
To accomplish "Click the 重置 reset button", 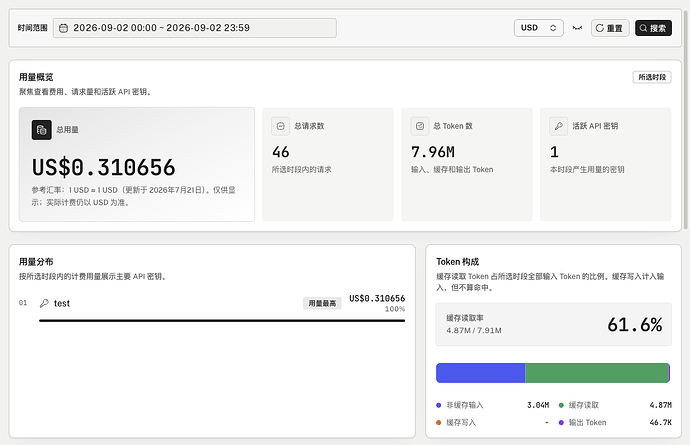I will click(609, 28).
